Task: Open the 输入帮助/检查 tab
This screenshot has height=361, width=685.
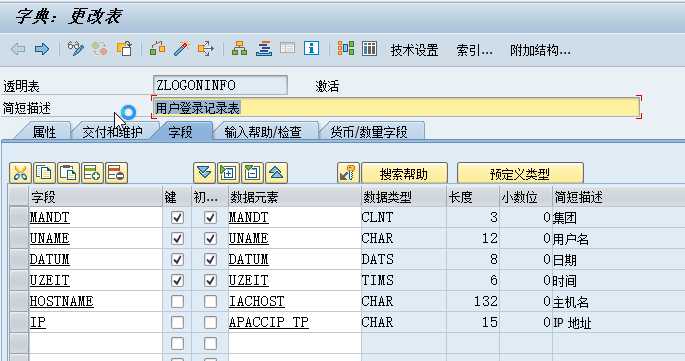Action: [263, 132]
